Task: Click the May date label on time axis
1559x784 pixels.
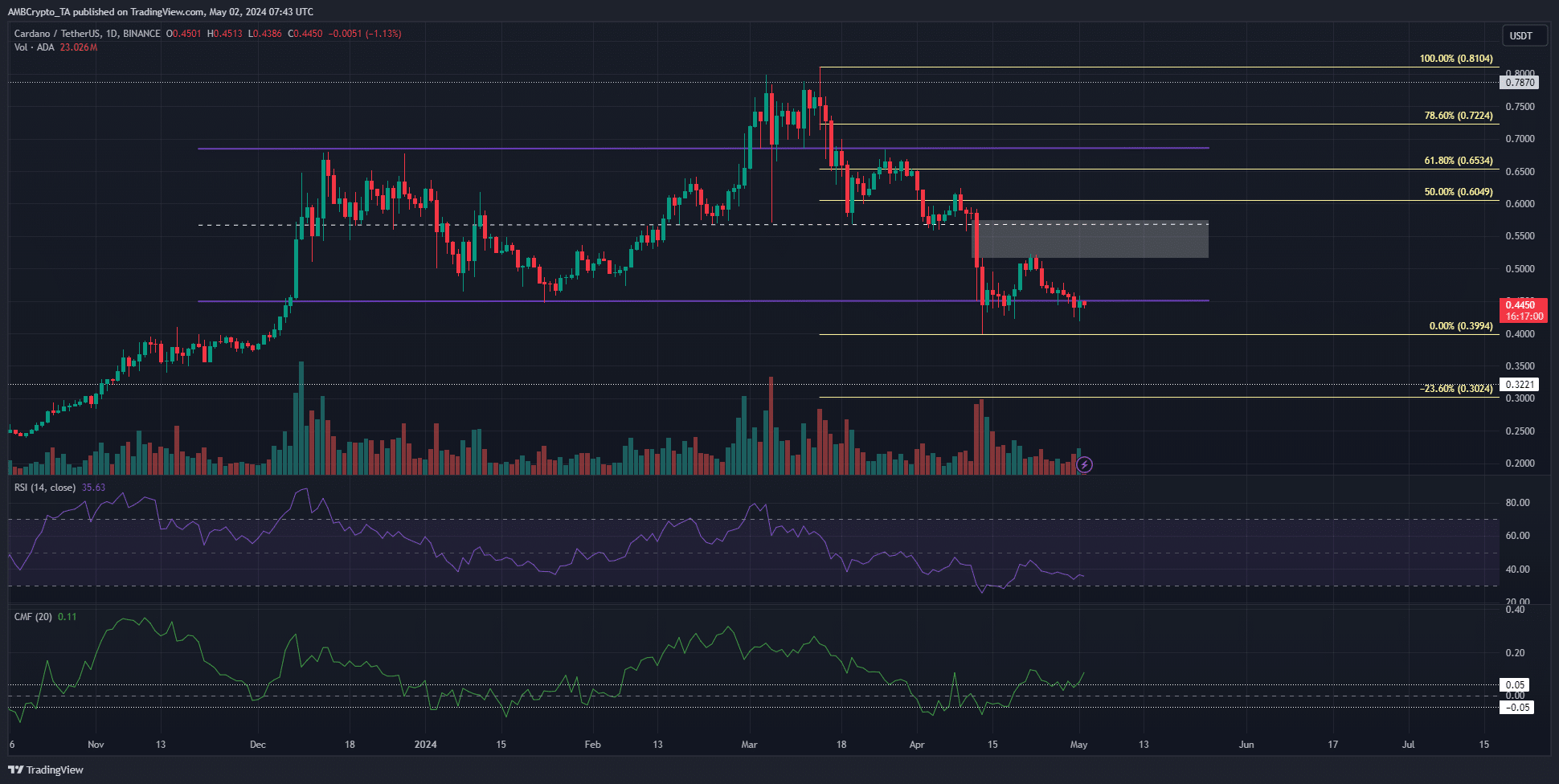Action: [x=1078, y=745]
